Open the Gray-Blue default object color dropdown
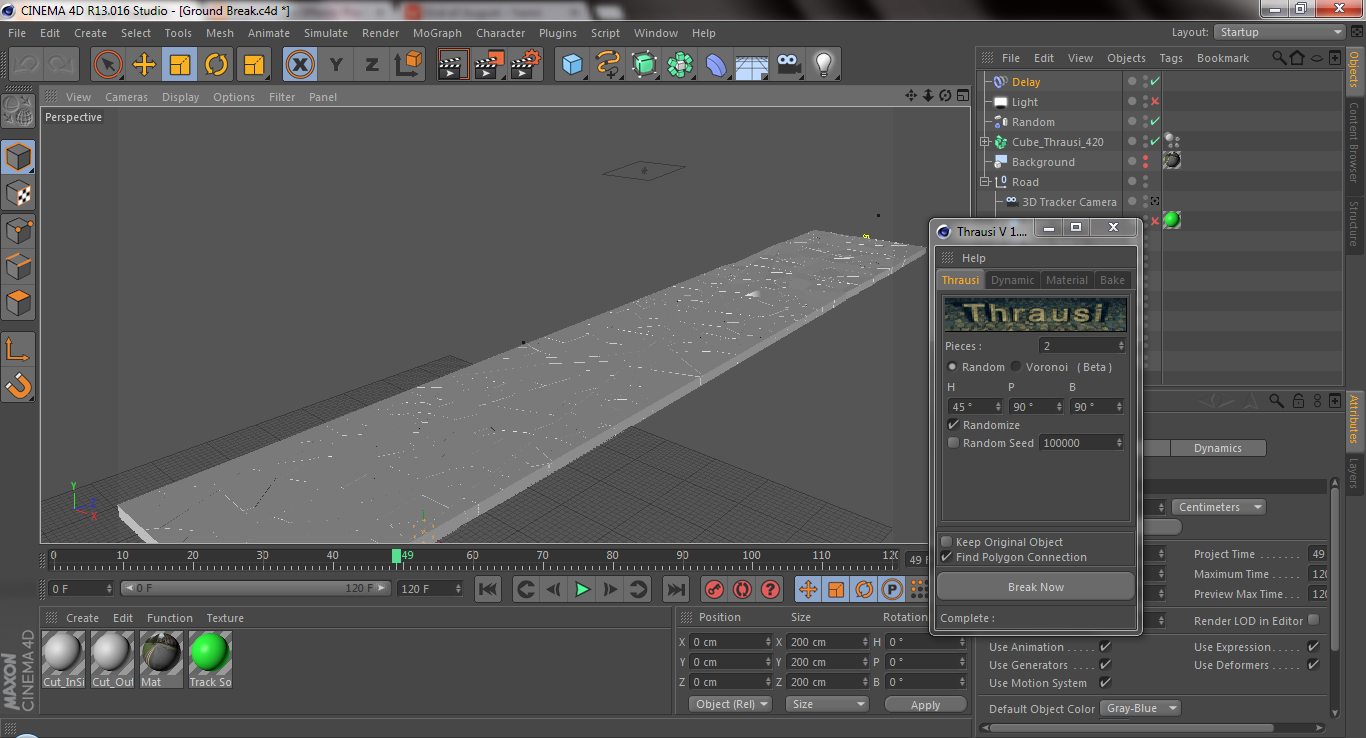The width and height of the screenshot is (1366, 738). coord(1140,708)
